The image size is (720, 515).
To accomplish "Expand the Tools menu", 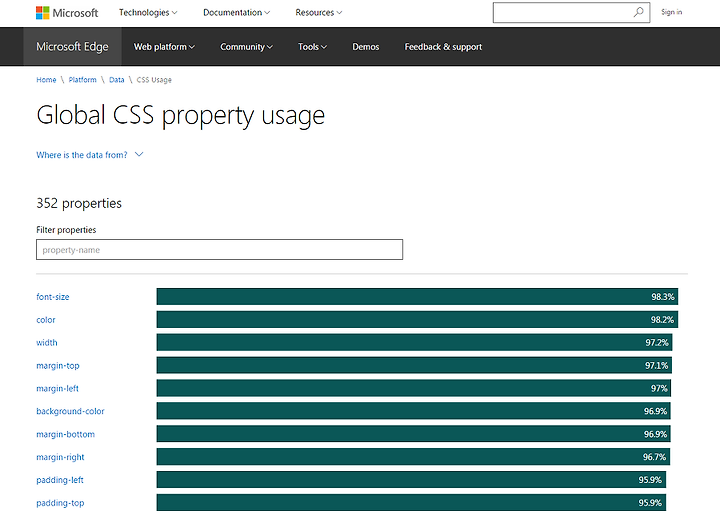I will coord(312,47).
